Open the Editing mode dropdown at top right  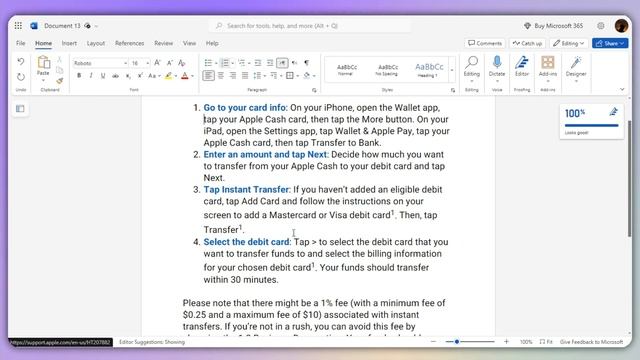pyautogui.click(x=569, y=43)
